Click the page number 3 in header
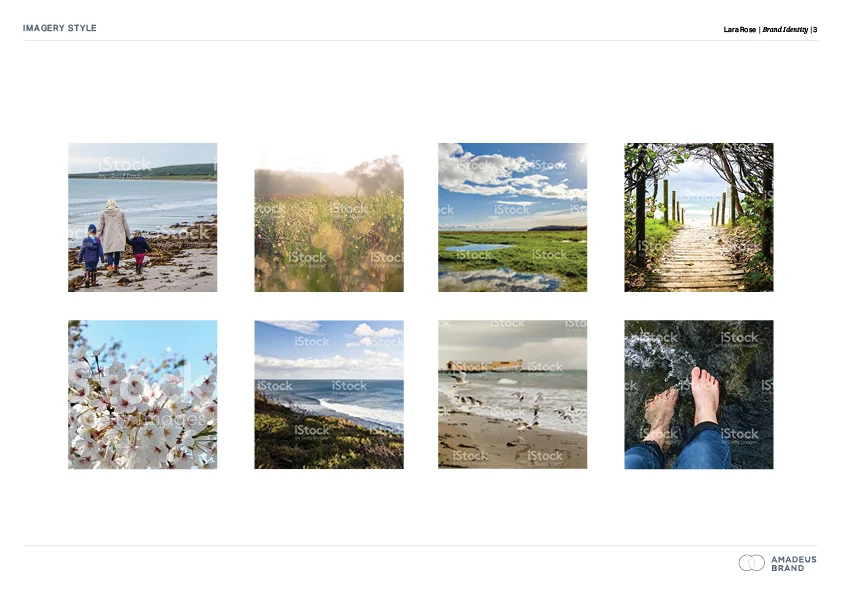Viewport: 842px width, 595px height. pos(815,30)
